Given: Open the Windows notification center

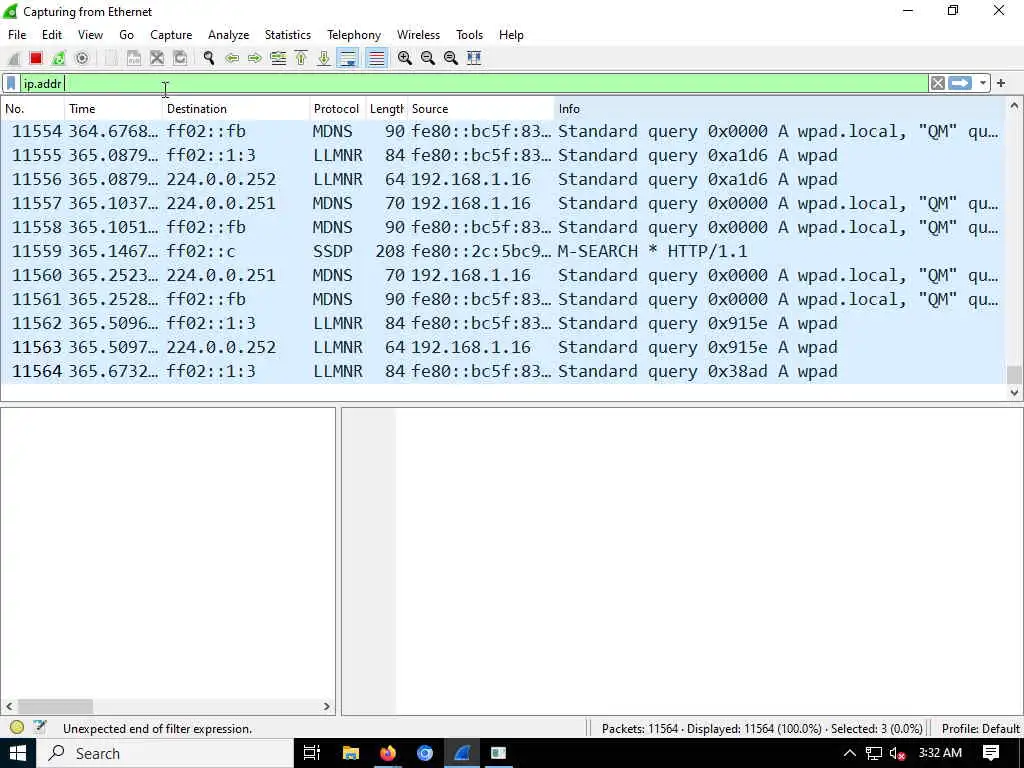Looking at the screenshot, I should [x=991, y=753].
